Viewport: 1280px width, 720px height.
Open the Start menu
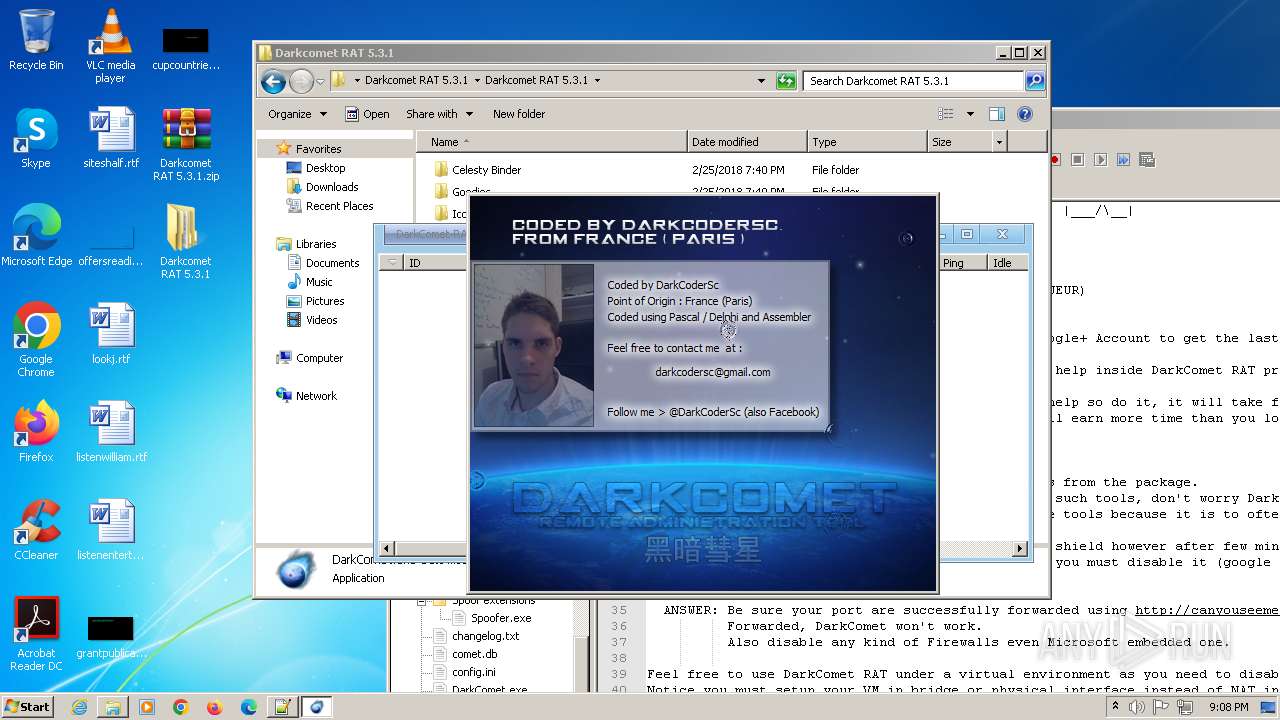(x=27, y=707)
